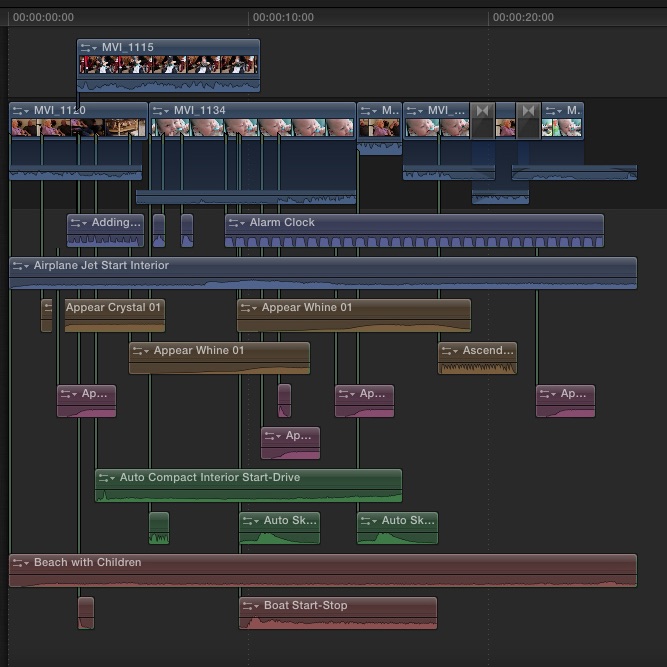Viewport: 667px width, 667px height.
Task: Open adjustments dropdown on MVI_1134 clip
Action: coord(161,111)
